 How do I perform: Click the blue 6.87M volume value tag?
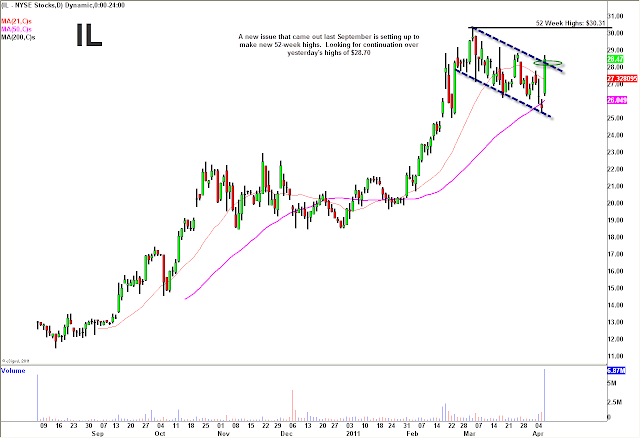pyautogui.click(x=616, y=371)
